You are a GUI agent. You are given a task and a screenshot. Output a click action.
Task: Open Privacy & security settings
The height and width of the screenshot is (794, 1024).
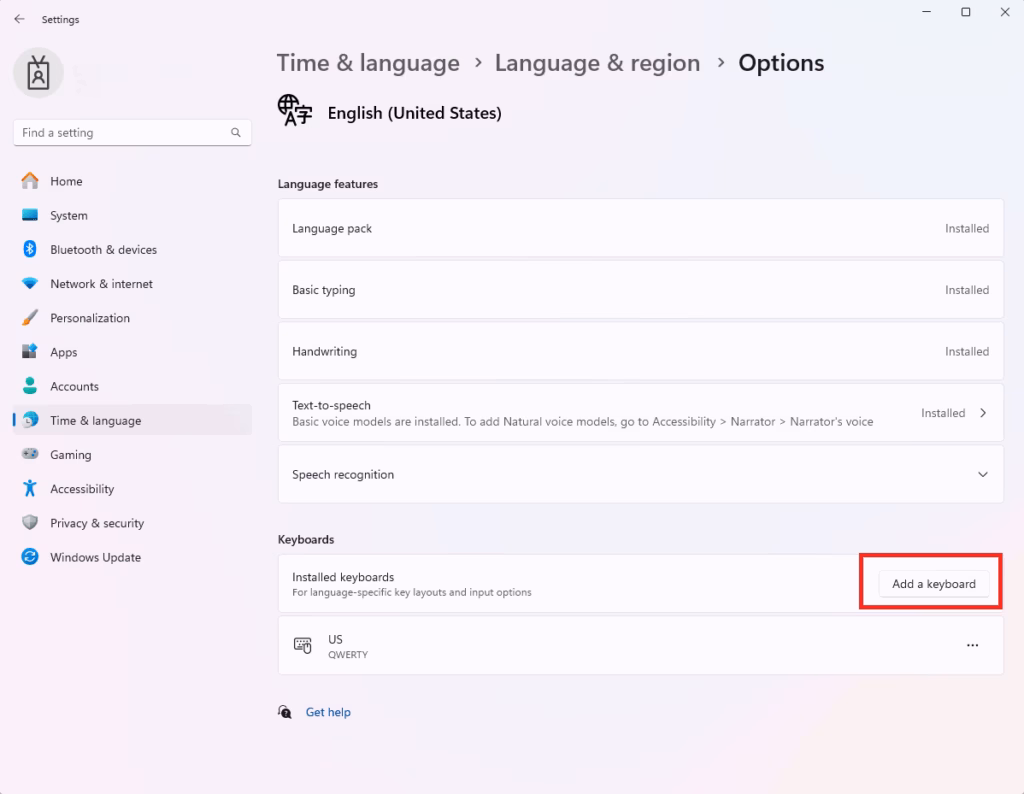tap(132, 523)
